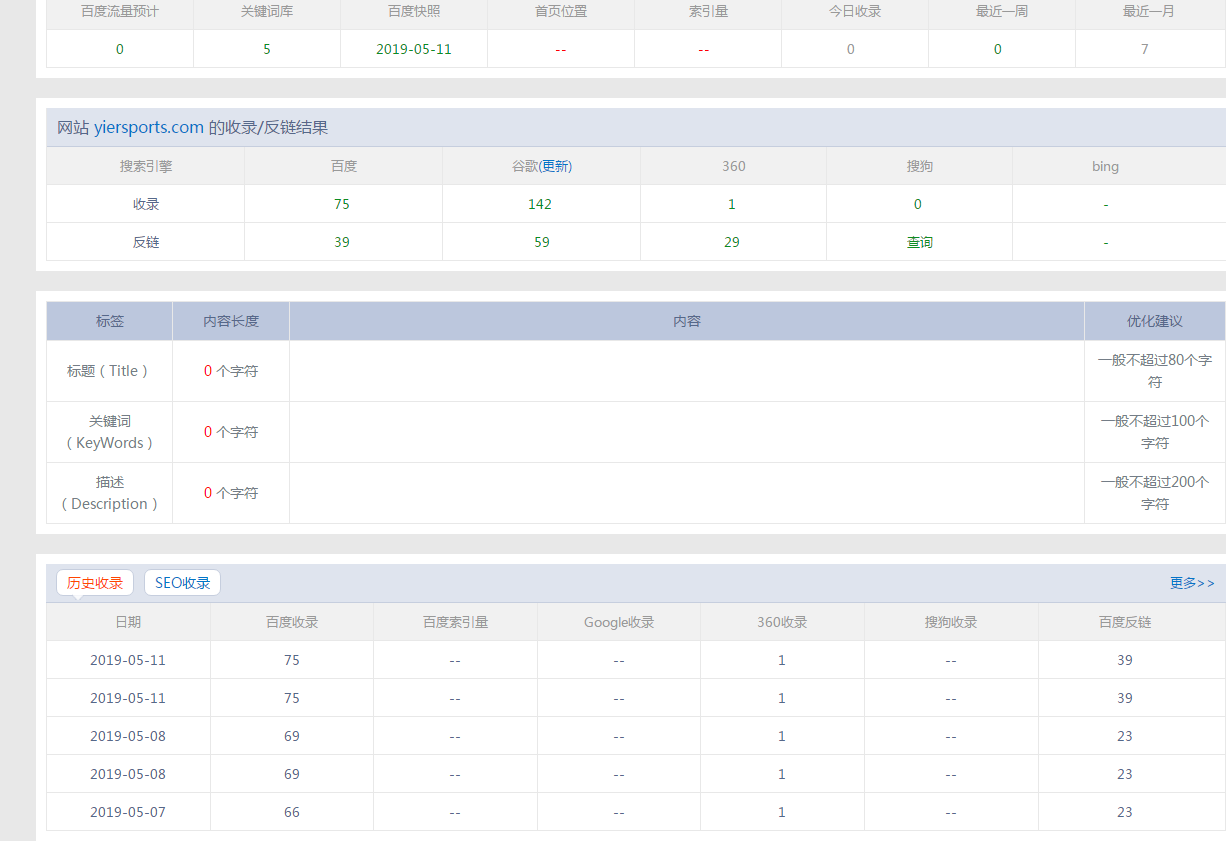This screenshot has width=1226, height=841.
Task: Click the 内容长度 column header
Action: pos(231,321)
